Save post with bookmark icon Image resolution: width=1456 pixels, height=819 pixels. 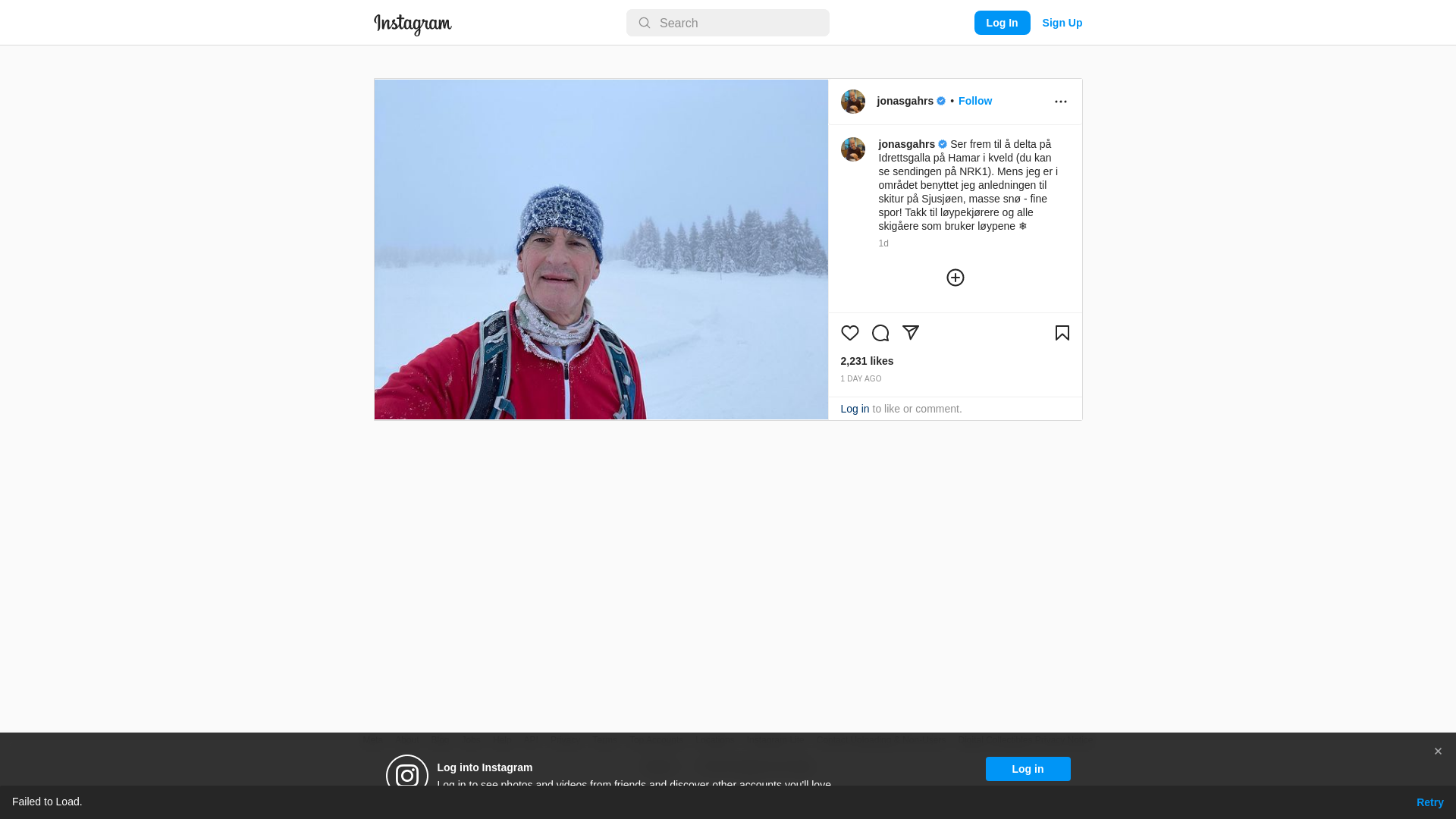pos(1062,333)
